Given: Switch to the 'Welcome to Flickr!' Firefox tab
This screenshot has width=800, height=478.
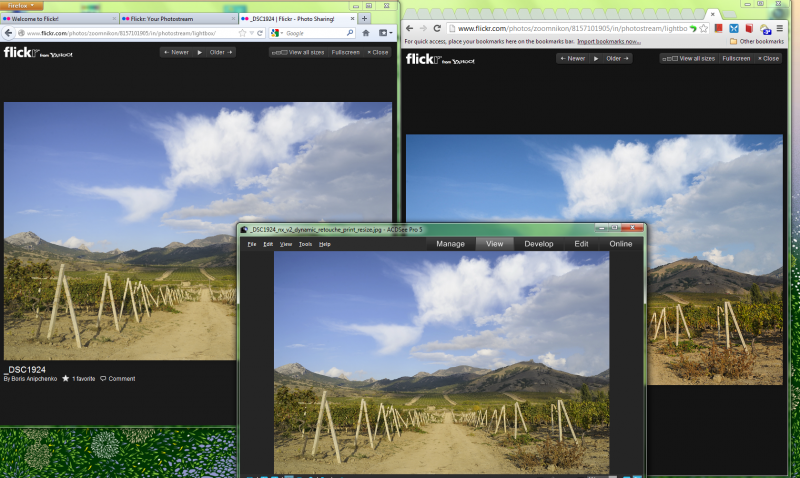Looking at the screenshot, I should coord(59,19).
